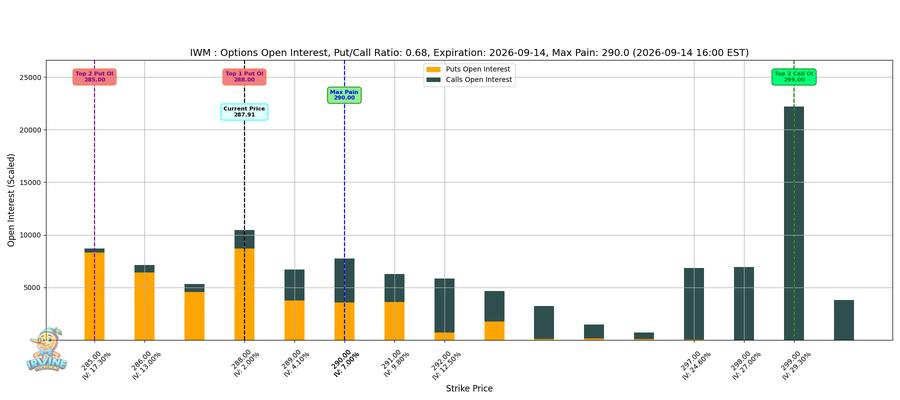Click the orange puts segment at strike 291
The image size is (900, 400).
394,321
